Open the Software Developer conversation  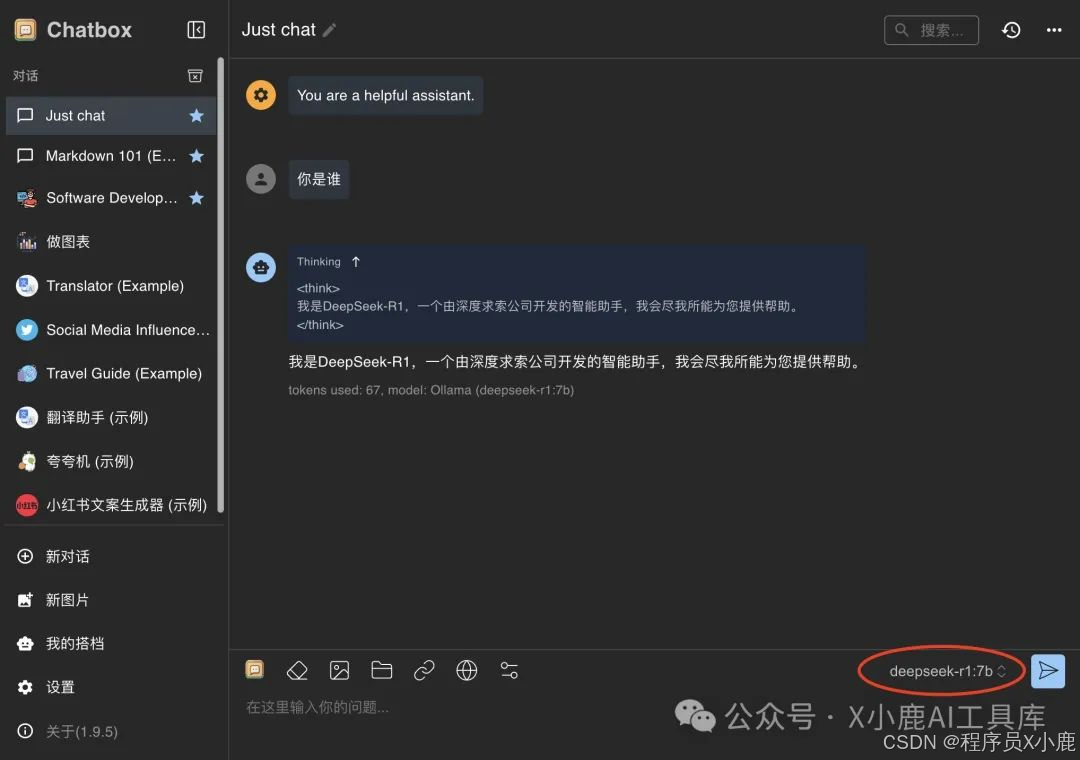point(111,198)
